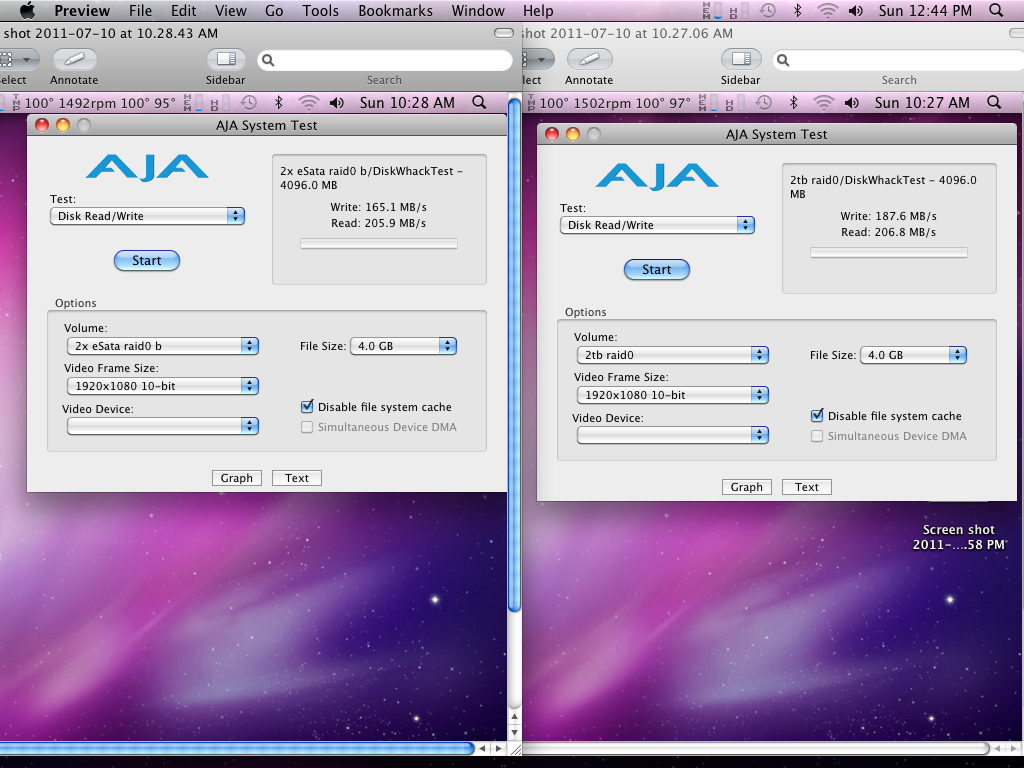This screenshot has height=768, width=1024.
Task: Click the Annotate pencil icon in the left Preview window
Action: coord(74,59)
